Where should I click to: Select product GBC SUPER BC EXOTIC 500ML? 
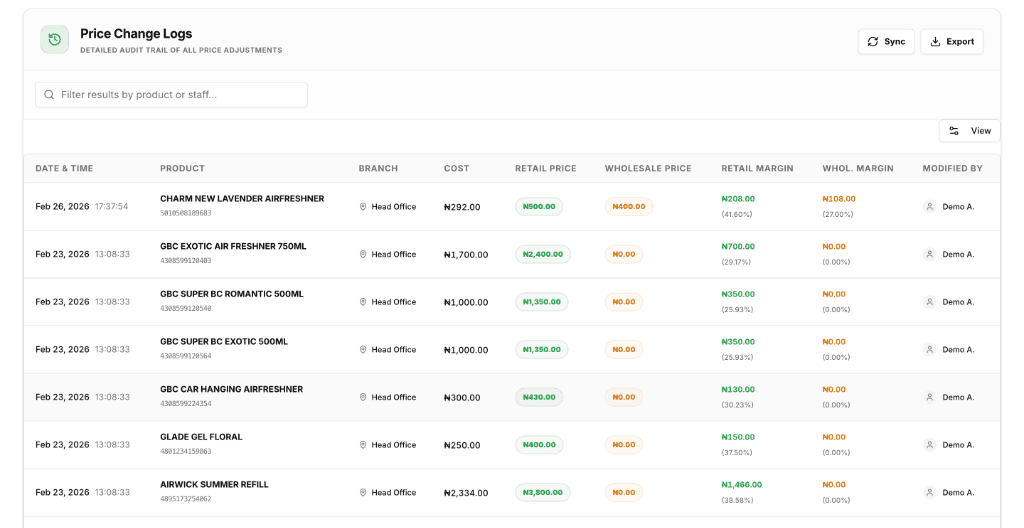tap(224, 342)
